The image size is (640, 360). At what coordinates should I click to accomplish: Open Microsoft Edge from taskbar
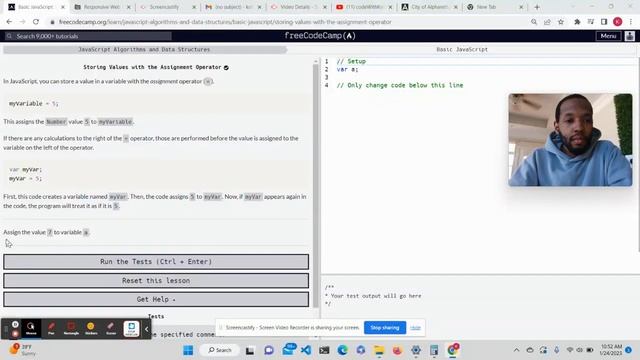tap(342, 350)
